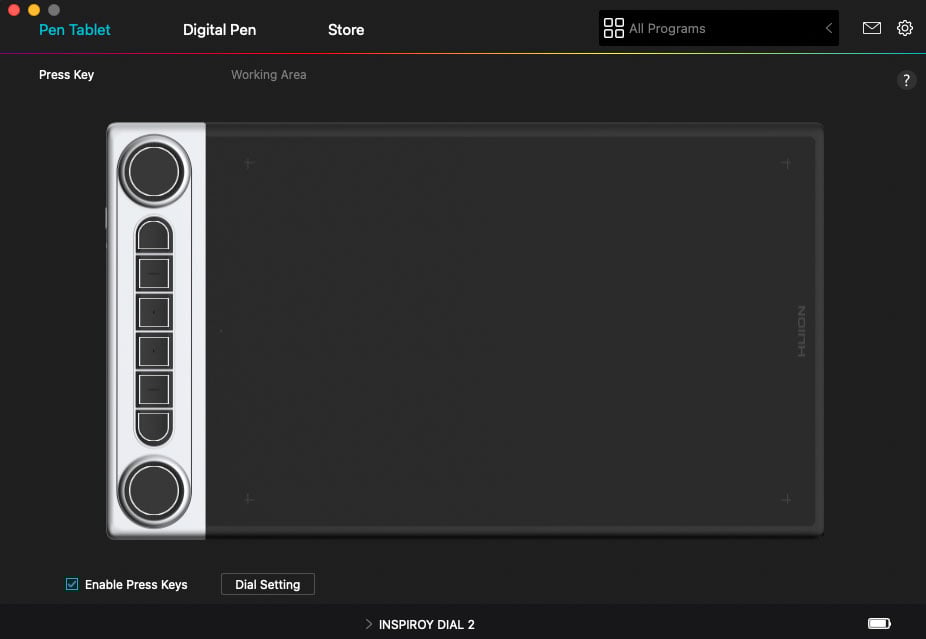This screenshot has height=639, width=926.
Task: Click the tablet working area preview
Action: [510, 331]
